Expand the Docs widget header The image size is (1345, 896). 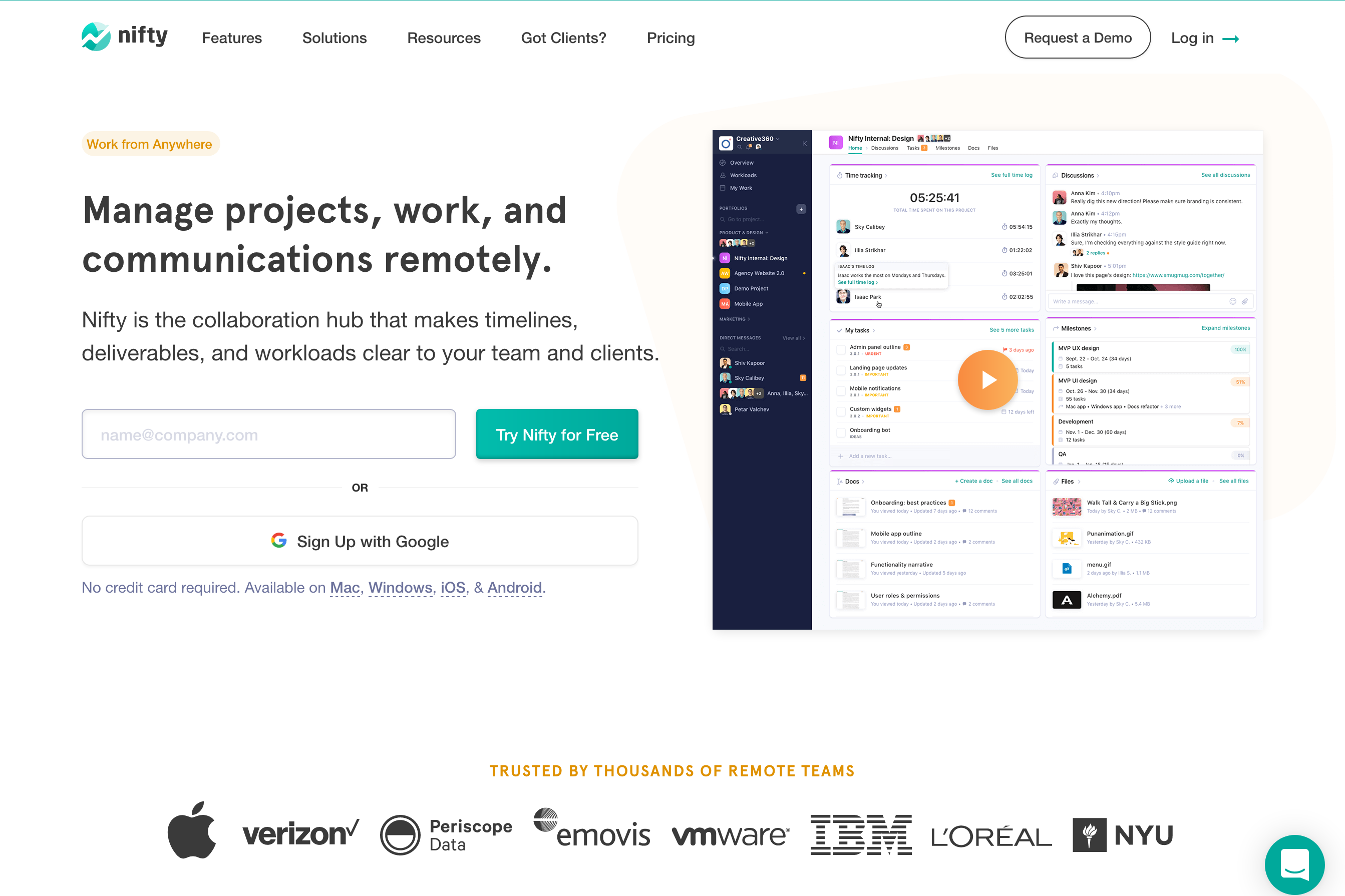851,481
